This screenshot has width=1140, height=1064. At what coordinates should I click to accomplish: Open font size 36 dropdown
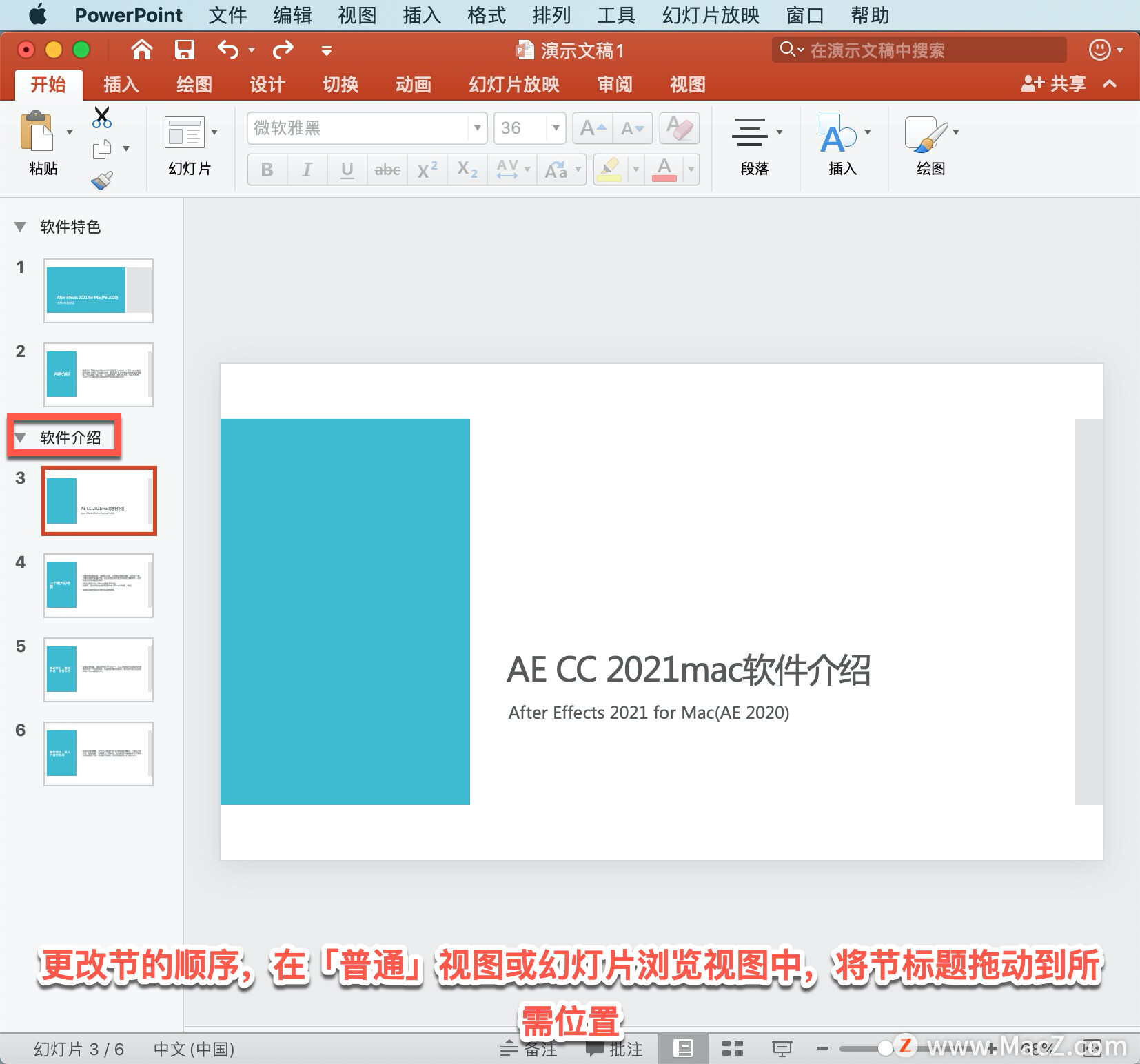556,128
